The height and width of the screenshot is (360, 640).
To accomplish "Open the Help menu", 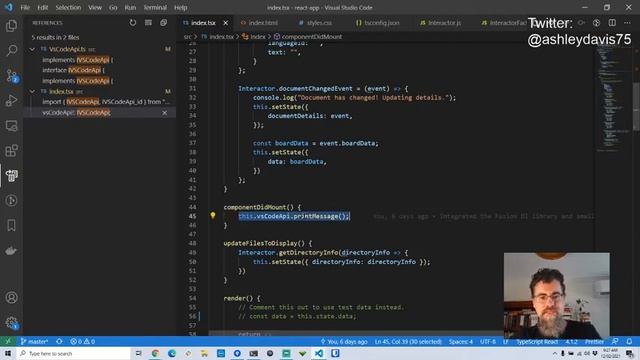I will coord(180,7).
